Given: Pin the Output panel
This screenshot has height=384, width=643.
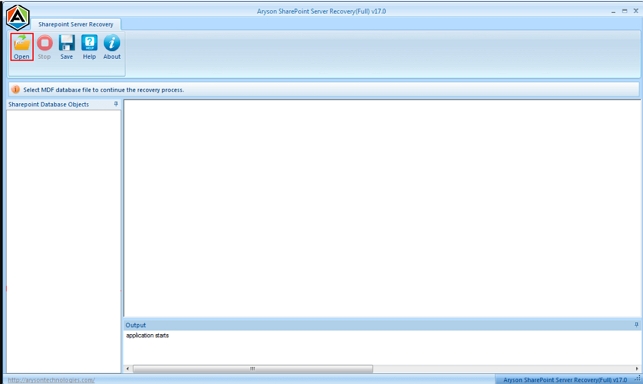Looking at the screenshot, I should tap(636, 325).
